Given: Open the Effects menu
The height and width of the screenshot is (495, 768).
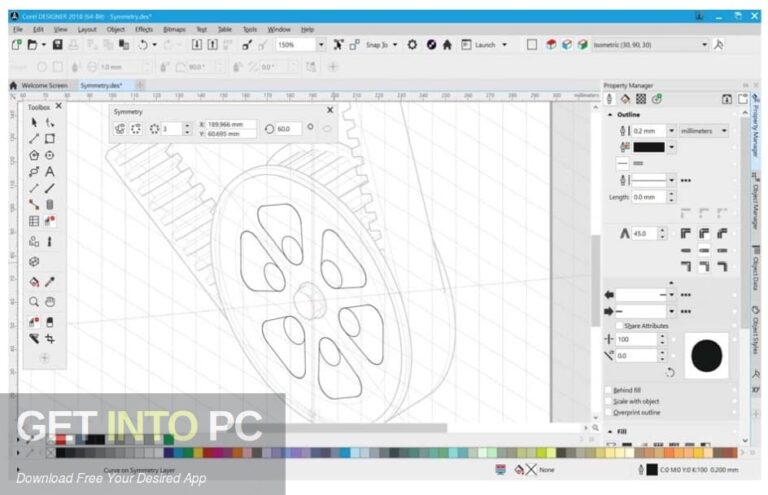Looking at the screenshot, I should tap(144, 29).
